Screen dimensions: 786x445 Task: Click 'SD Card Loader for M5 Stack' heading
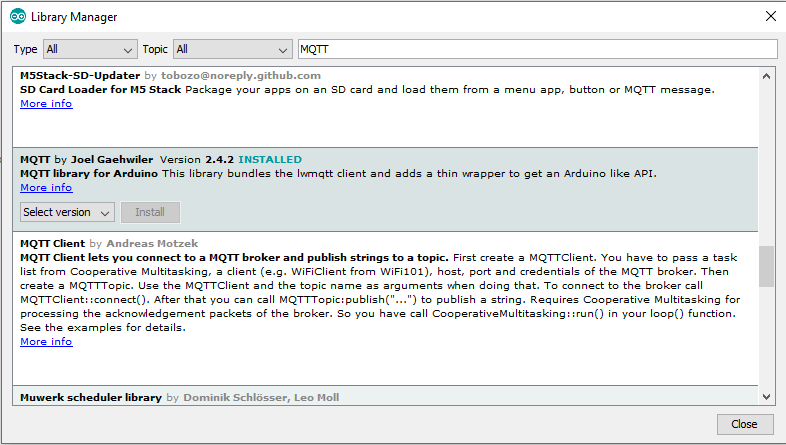(x=100, y=90)
